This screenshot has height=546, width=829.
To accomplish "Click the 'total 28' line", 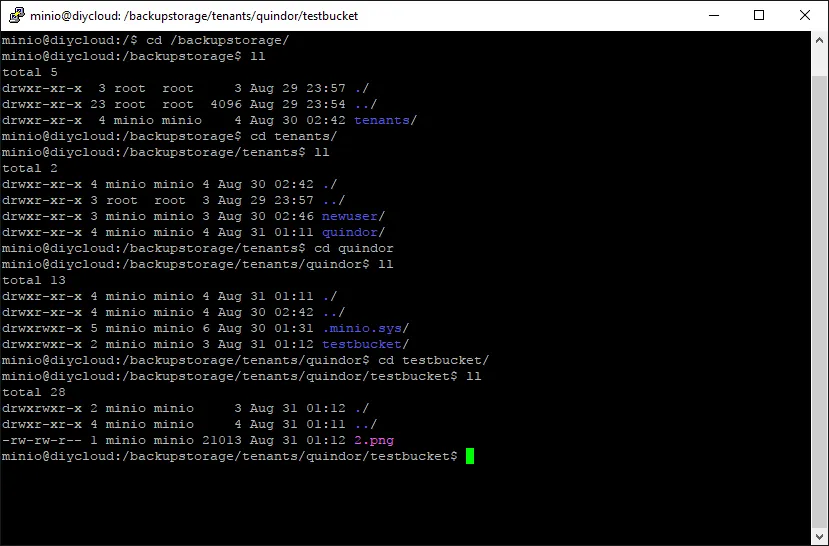I will 34,393.
